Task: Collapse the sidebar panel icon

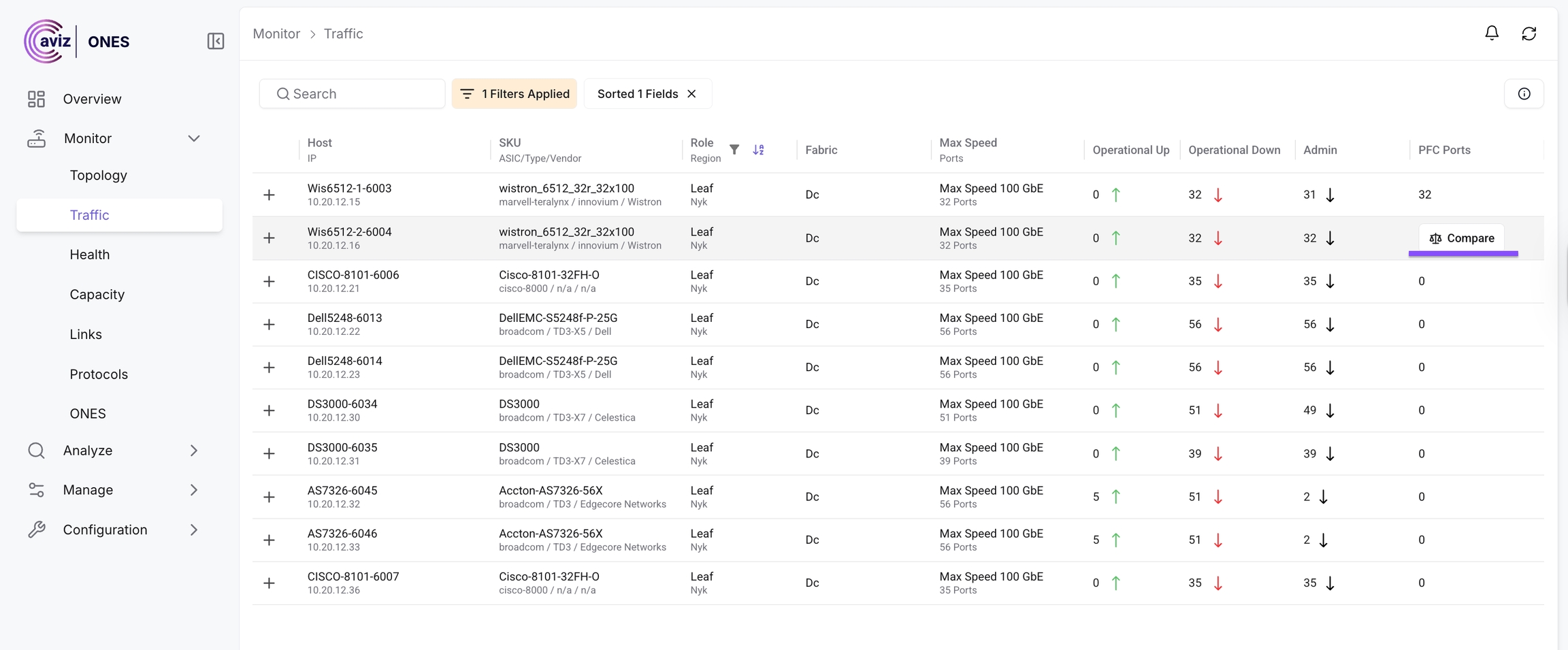Action: pos(215,42)
